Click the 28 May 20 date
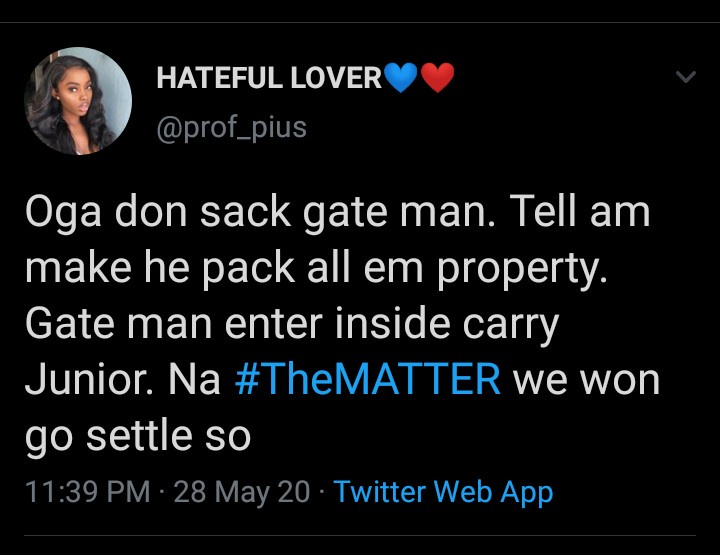The width and height of the screenshot is (720, 555). tap(241, 492)
